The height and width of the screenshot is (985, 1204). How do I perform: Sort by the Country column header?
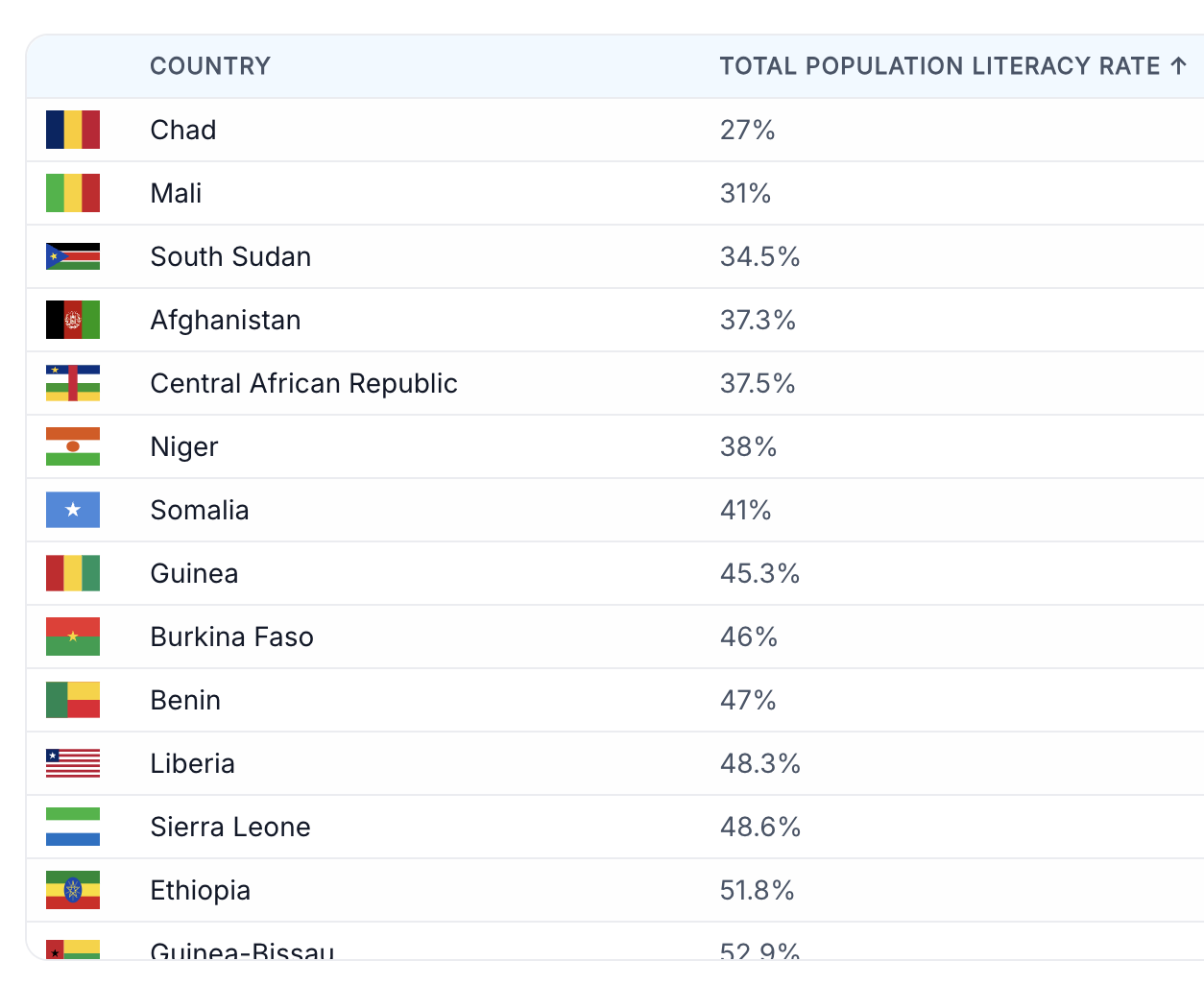[210, 66]
